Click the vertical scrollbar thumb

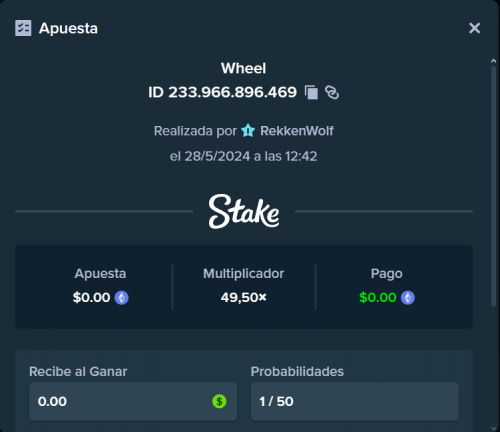pos(494,186)
